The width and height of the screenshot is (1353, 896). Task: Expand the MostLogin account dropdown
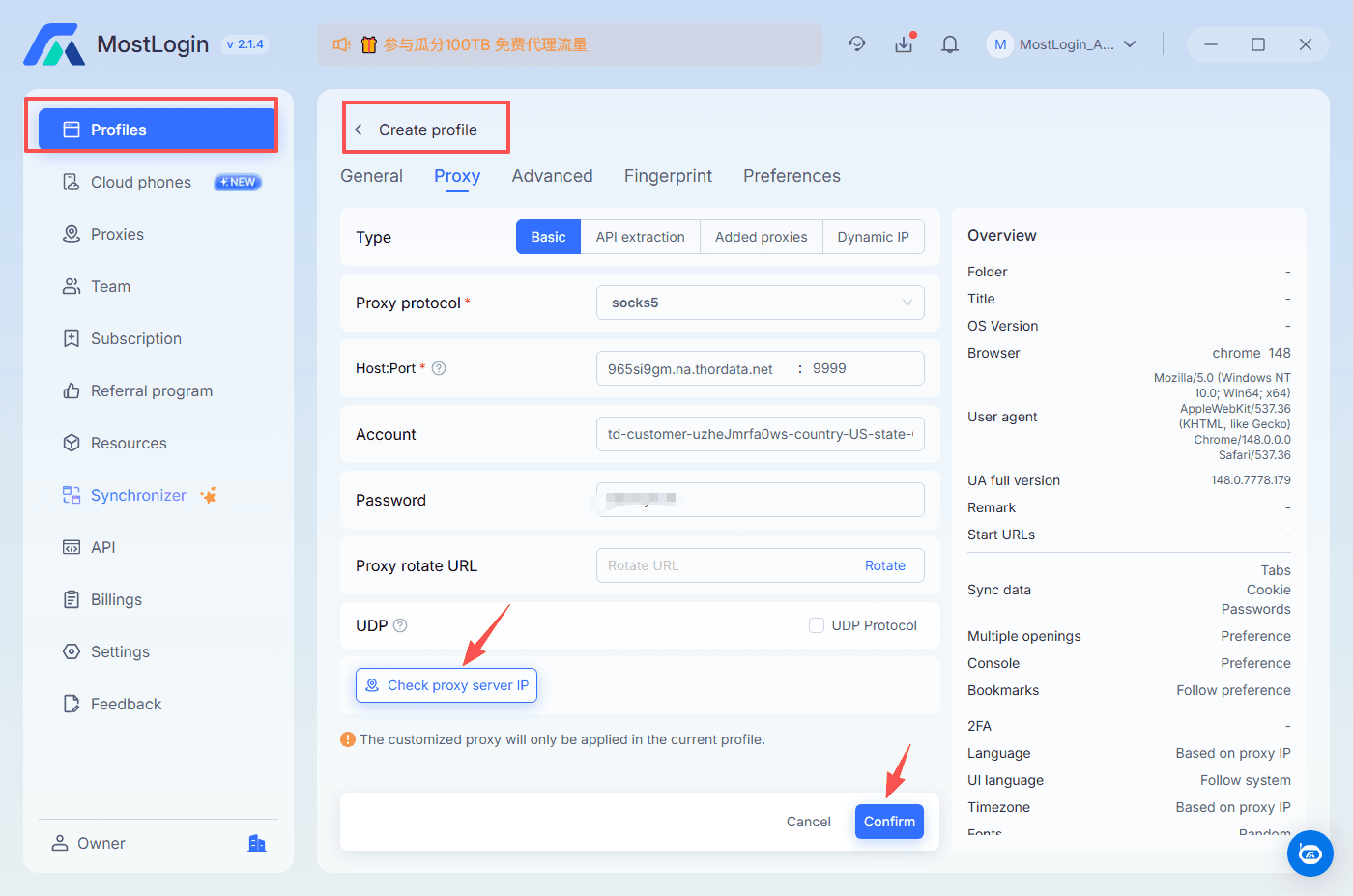(1130, 44)
